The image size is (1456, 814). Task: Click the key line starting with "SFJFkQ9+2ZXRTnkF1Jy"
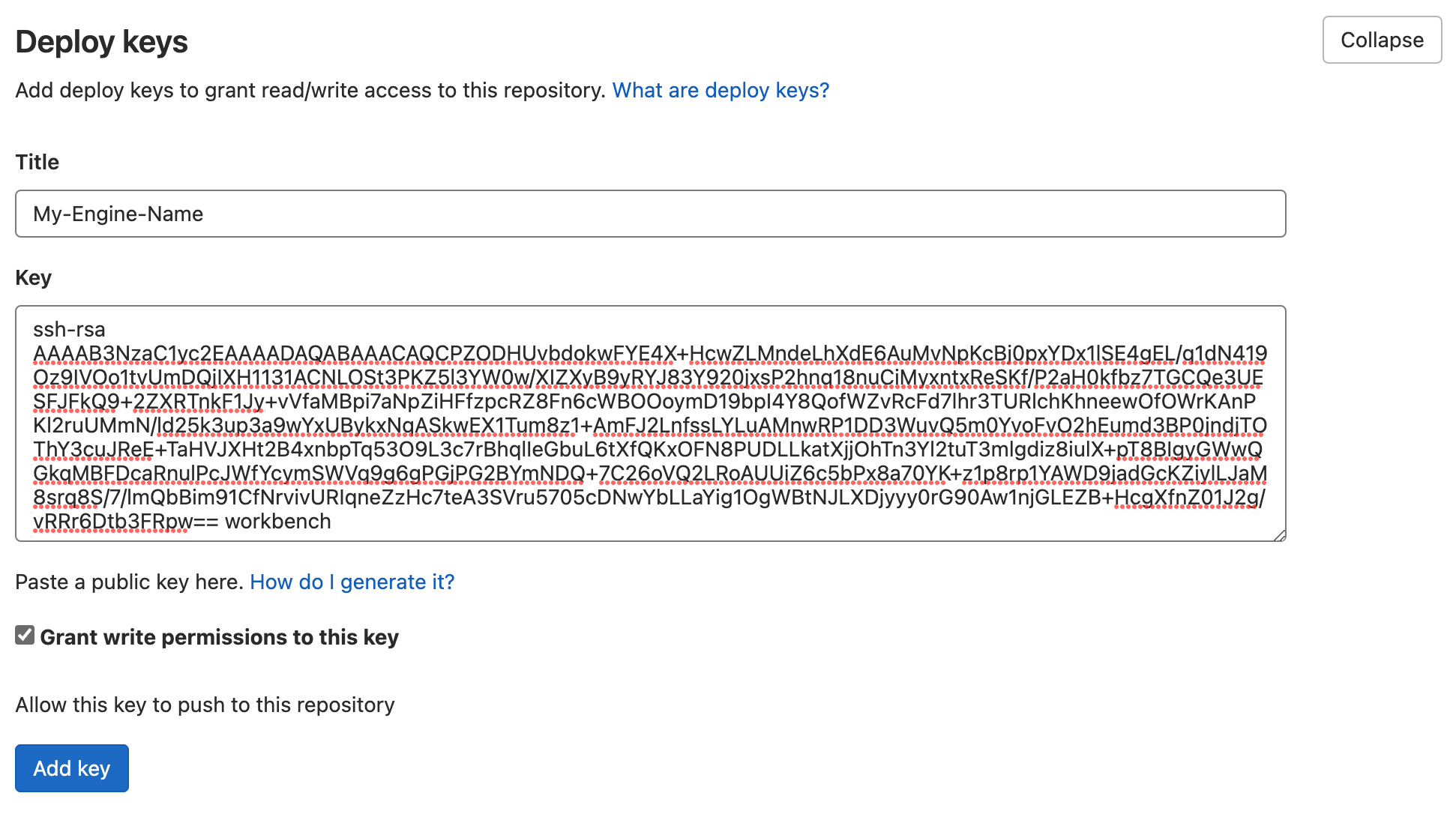click(643, 402)
